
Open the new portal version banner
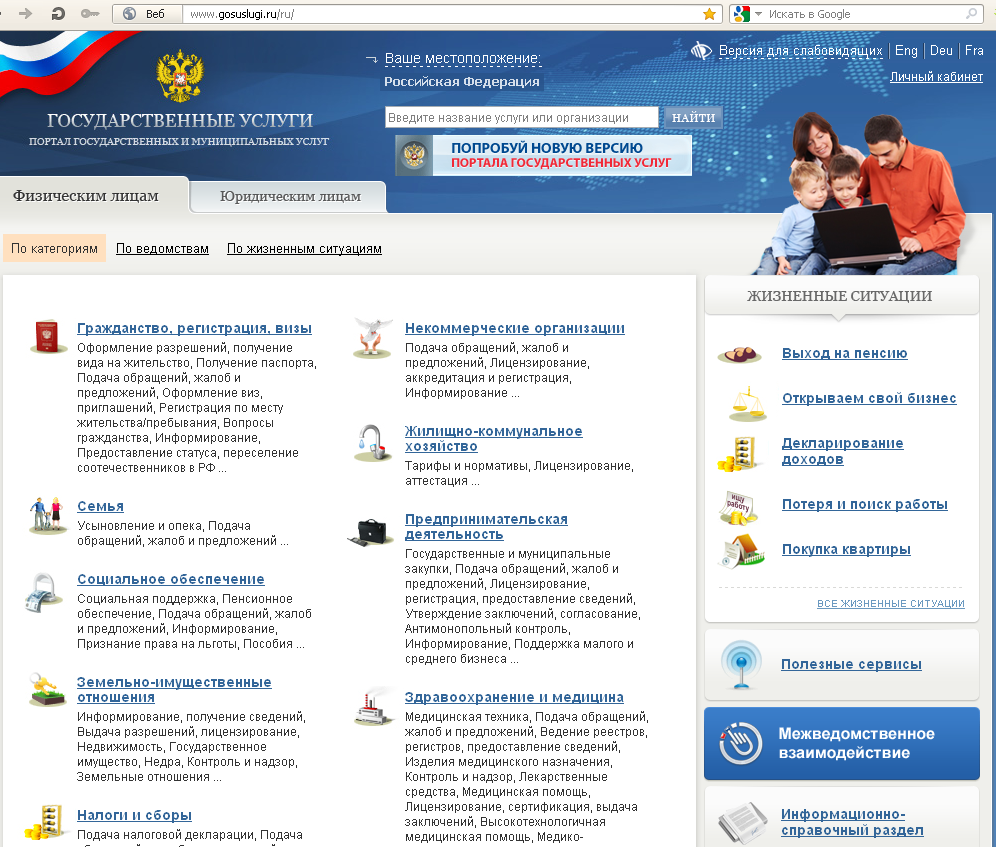point(543,155)
